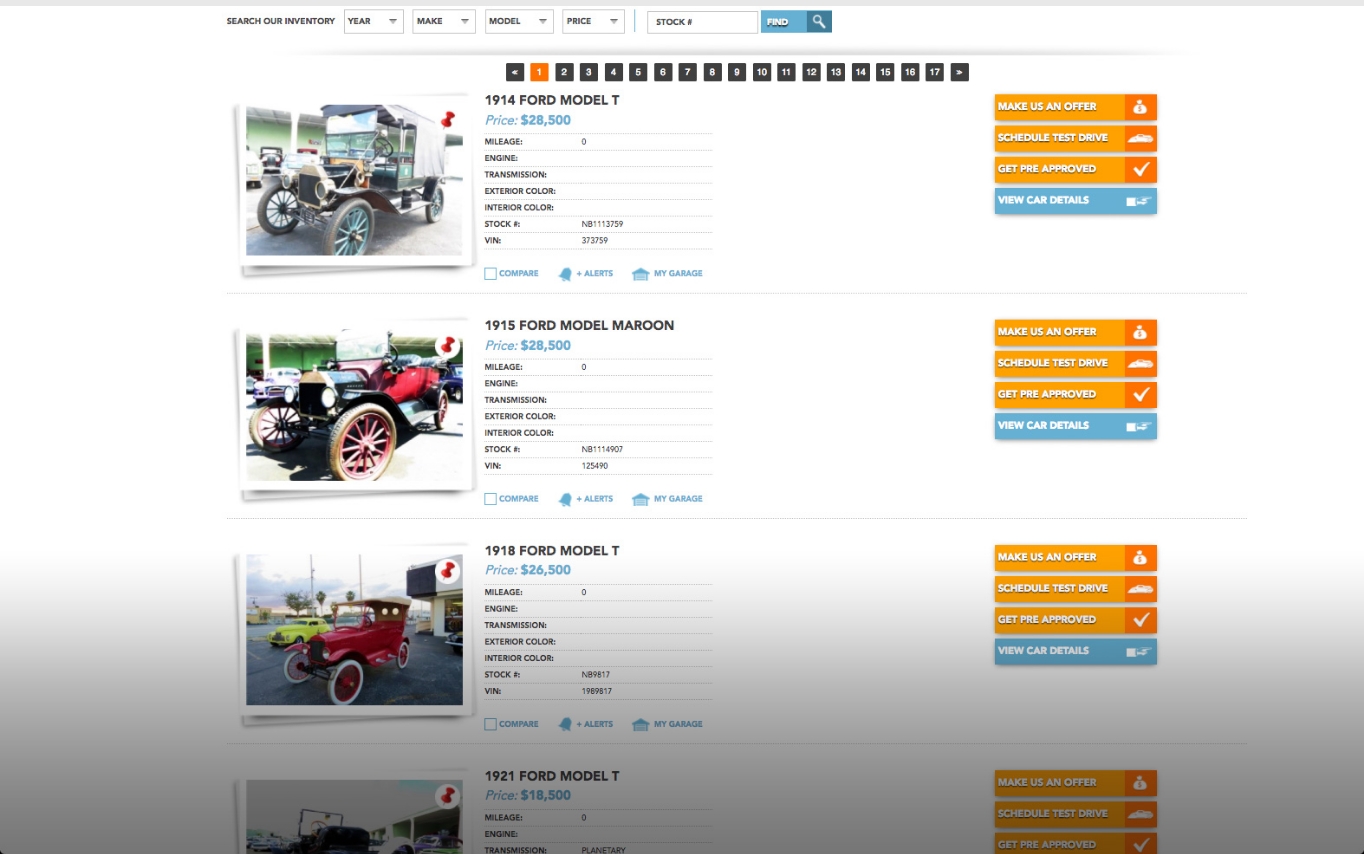Screen dimensions: 1364x854
Task: Click bell Alerts icon for 1915 Ford Model Maroon
Action: point(565,499)
